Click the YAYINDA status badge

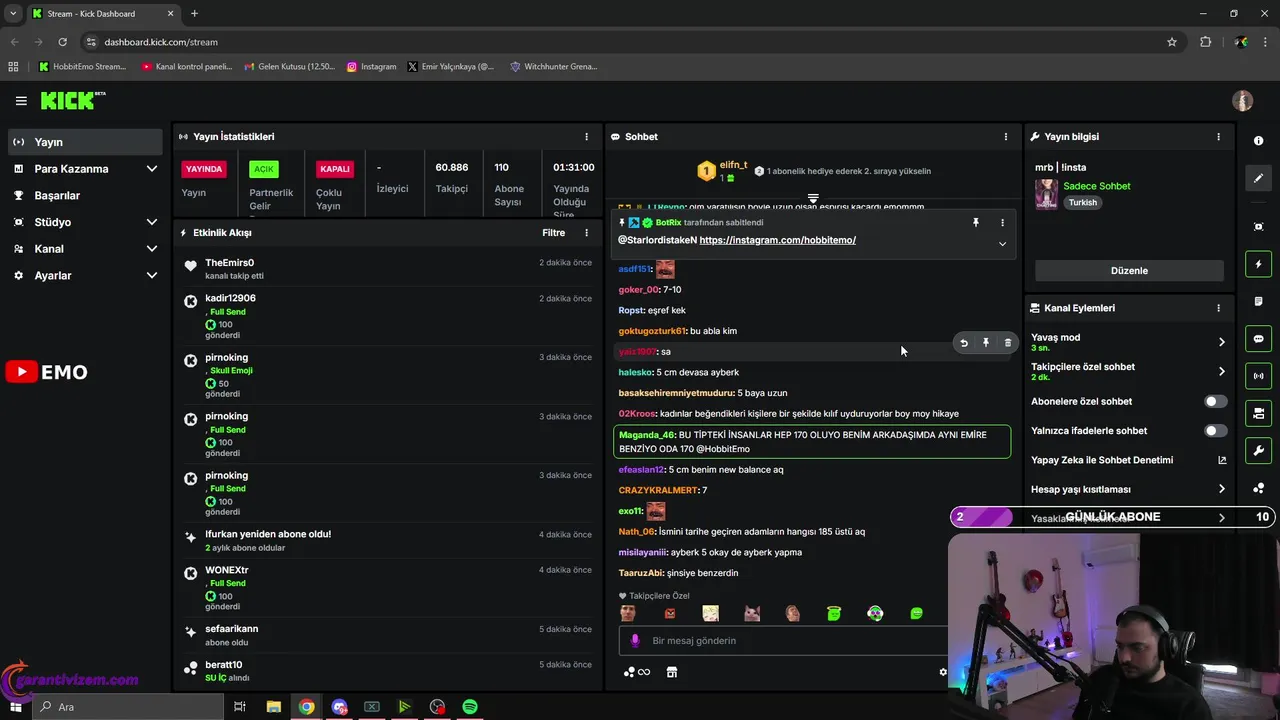click(x=204, y=169)
